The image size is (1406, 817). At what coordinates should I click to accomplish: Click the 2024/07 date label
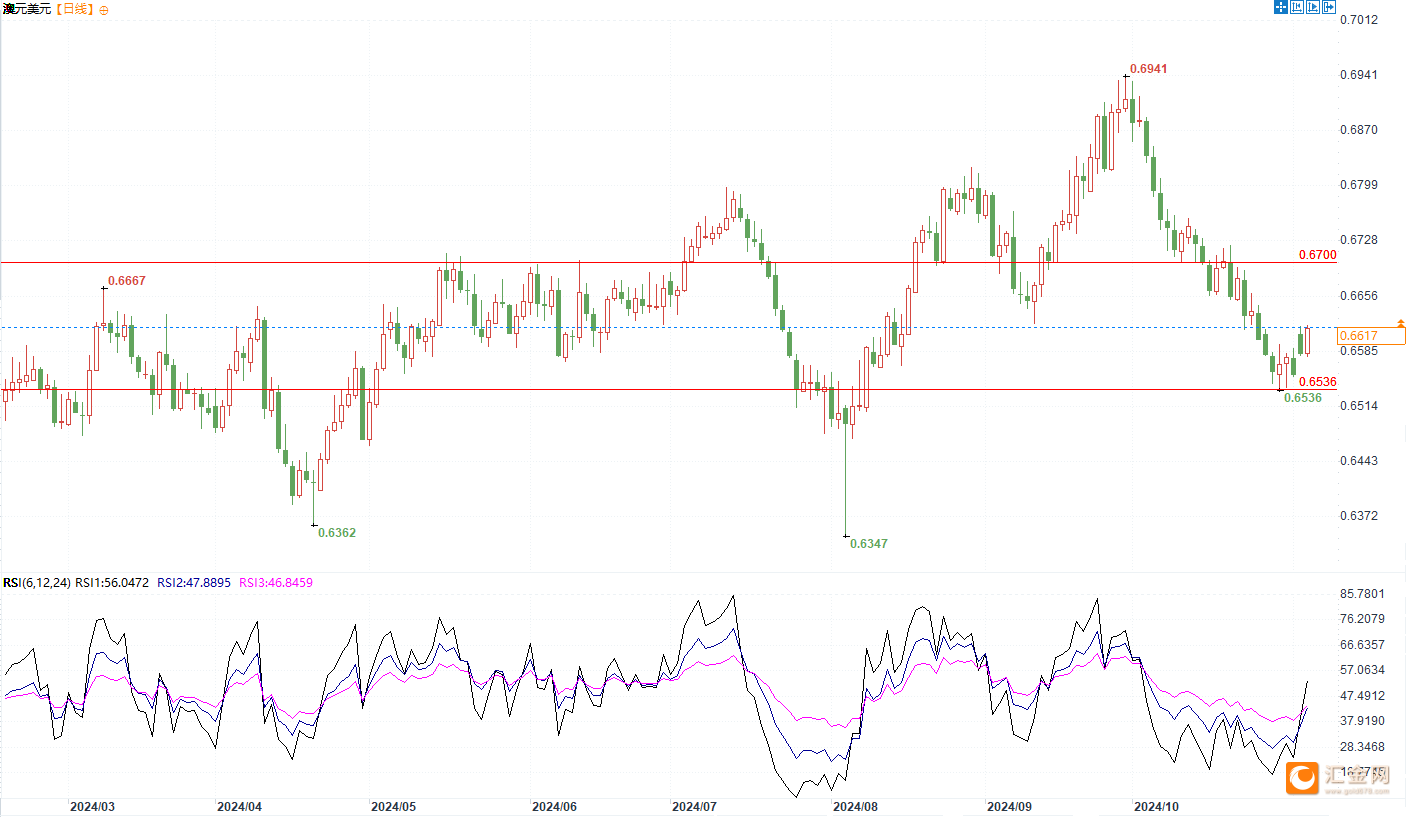[696, 806]
